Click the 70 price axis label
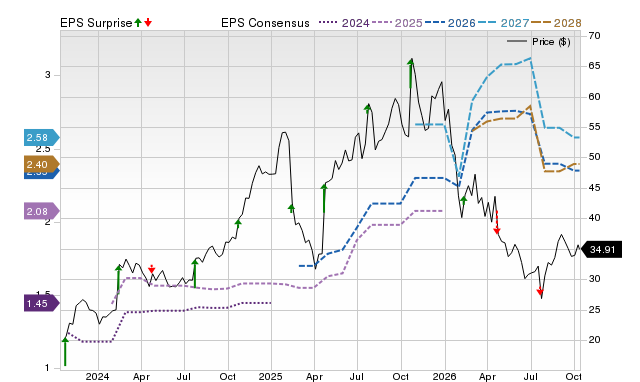This screenshot has width=640, height=382. (594, 36)
